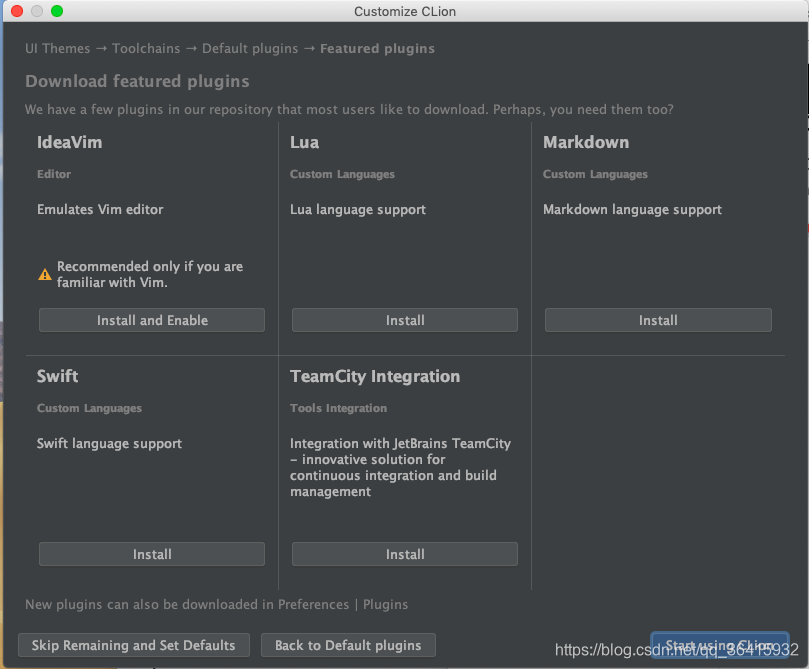Screen dimensions: 809x669
Task: Click Install and Enable for IdeaVim
Action: (152, 320)
